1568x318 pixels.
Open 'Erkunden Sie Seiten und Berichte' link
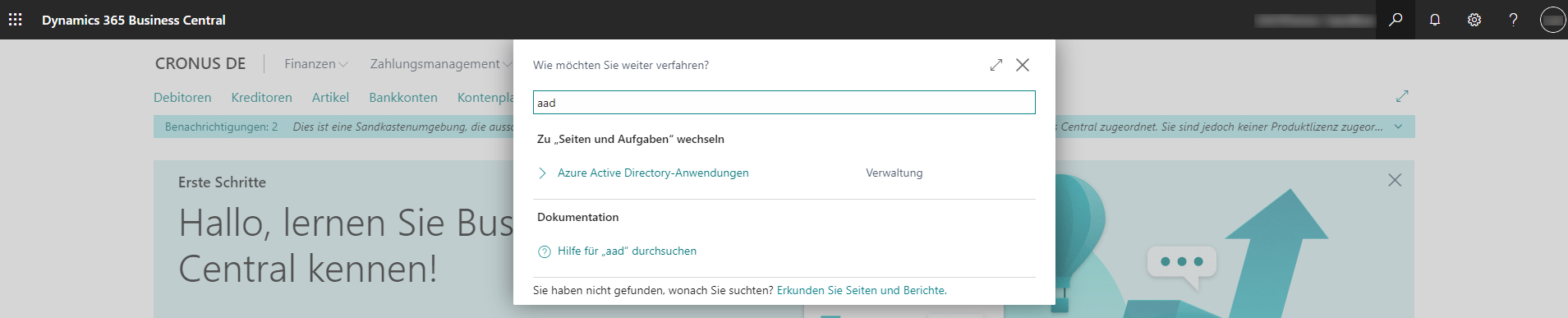[x=860, y=290]
